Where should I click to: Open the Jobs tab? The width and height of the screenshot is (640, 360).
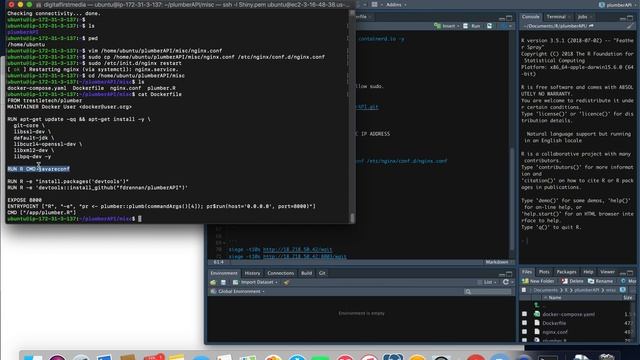click(582, 17)
